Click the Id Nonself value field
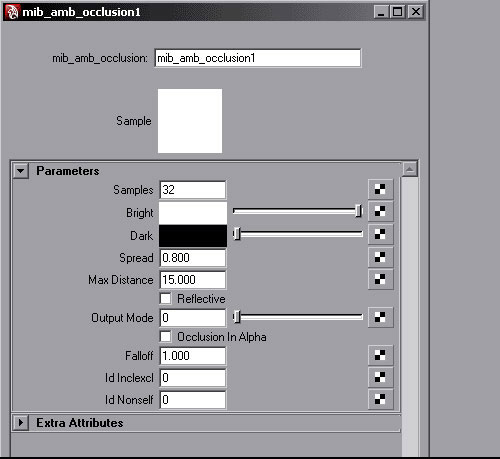 193,400
